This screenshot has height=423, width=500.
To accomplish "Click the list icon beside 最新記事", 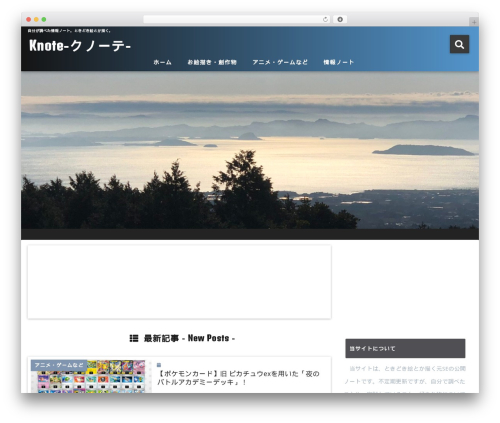I will [x=134, y=338].
